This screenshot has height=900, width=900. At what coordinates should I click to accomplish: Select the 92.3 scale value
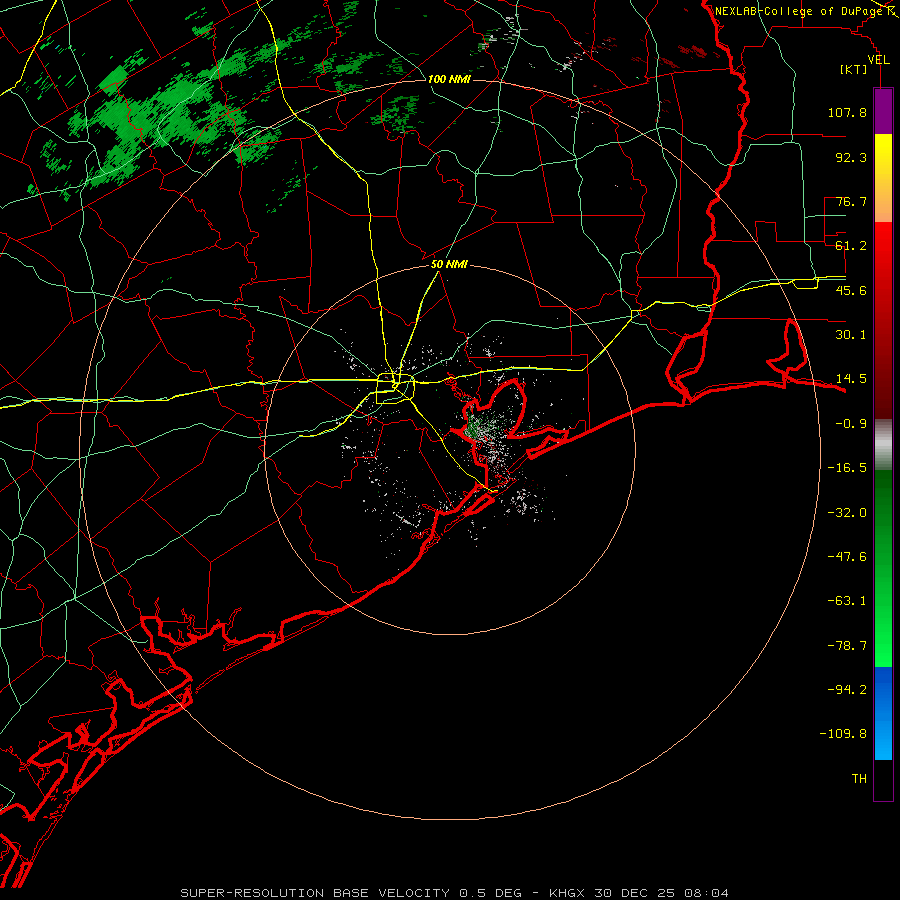click(x=851, y=157)
